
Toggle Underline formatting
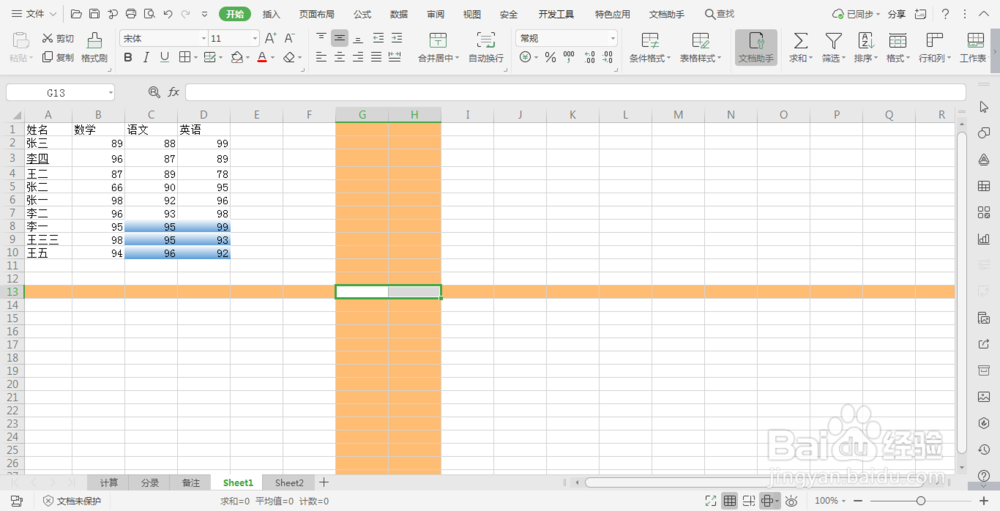click(165, 57)
